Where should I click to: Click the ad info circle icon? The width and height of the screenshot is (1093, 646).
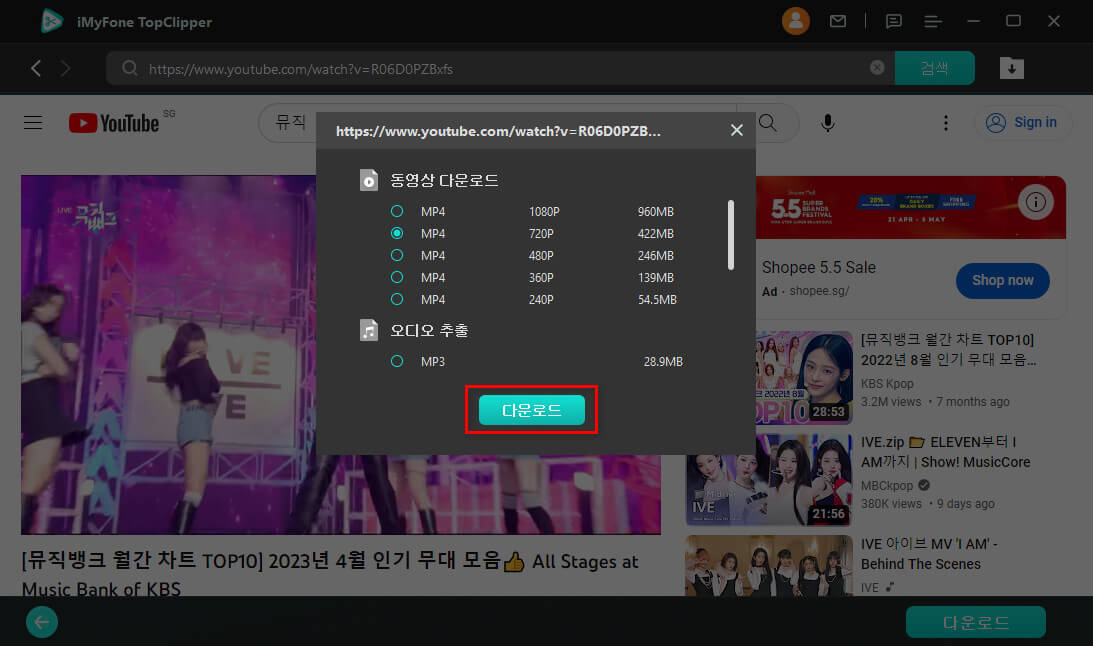click(x=1035, y=202)
